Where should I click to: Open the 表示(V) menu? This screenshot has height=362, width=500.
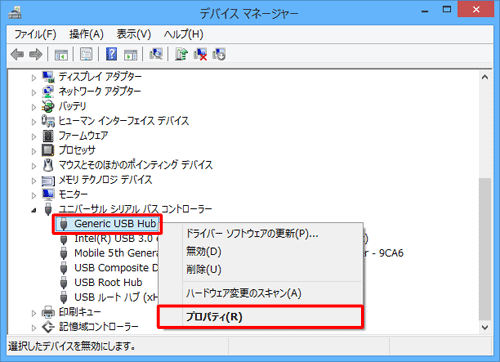(x=134, y=34)
